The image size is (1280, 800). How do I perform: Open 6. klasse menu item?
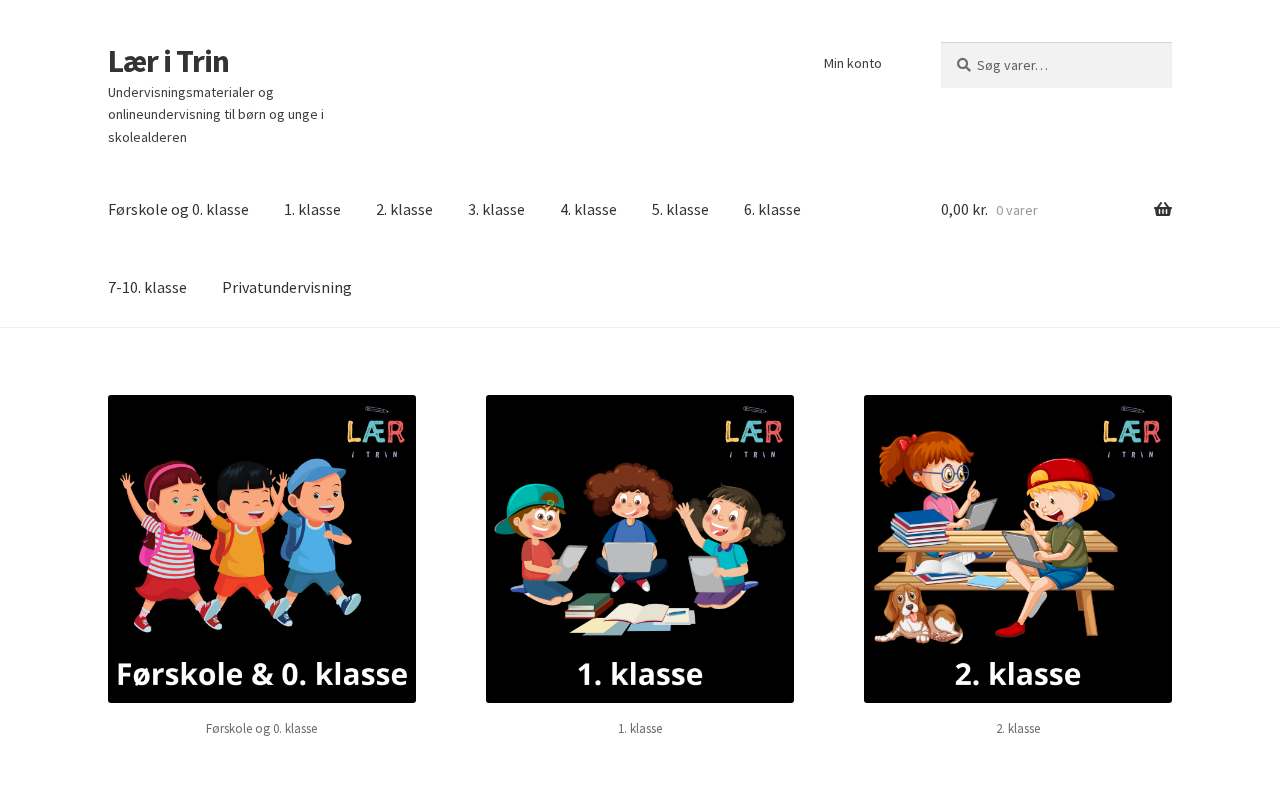click(x=772, y=210)
